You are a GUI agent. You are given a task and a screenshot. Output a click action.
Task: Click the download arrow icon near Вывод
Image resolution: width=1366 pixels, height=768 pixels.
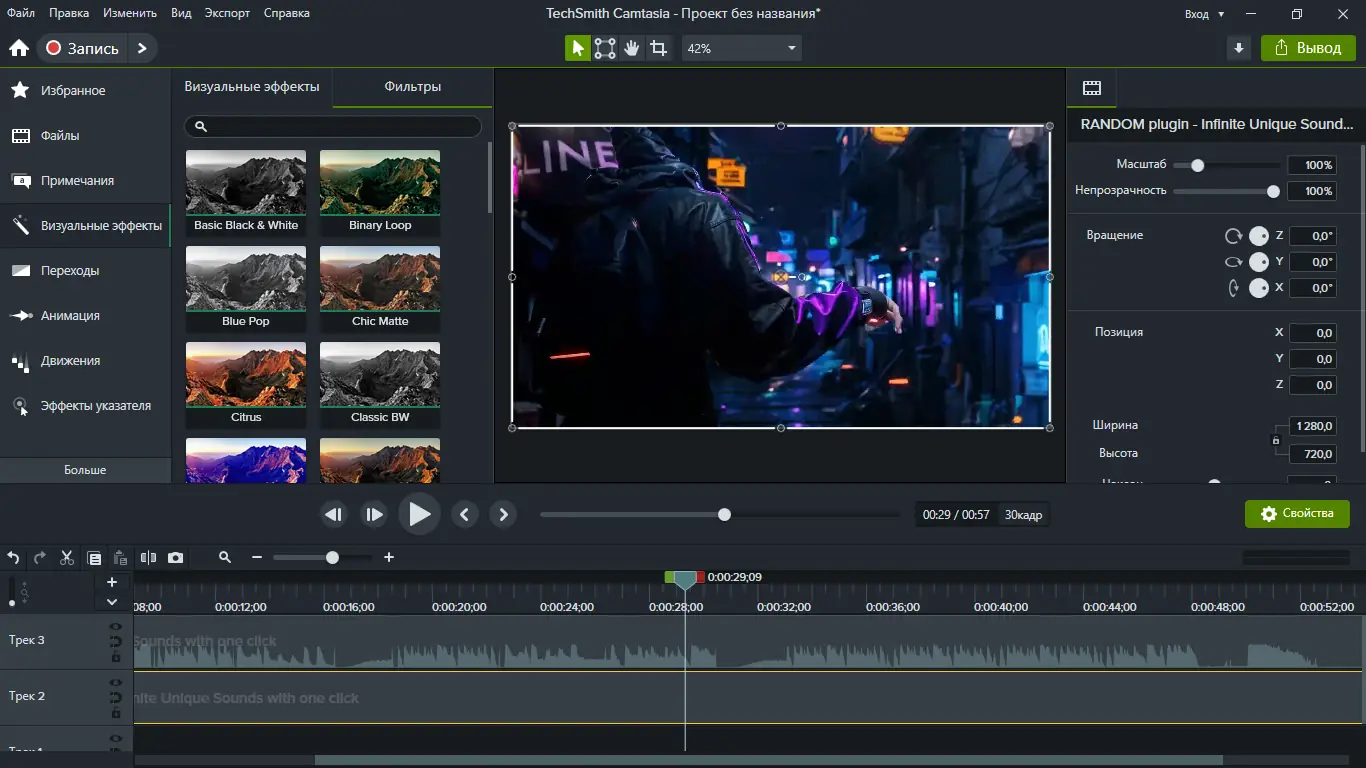pos(1239,48)
